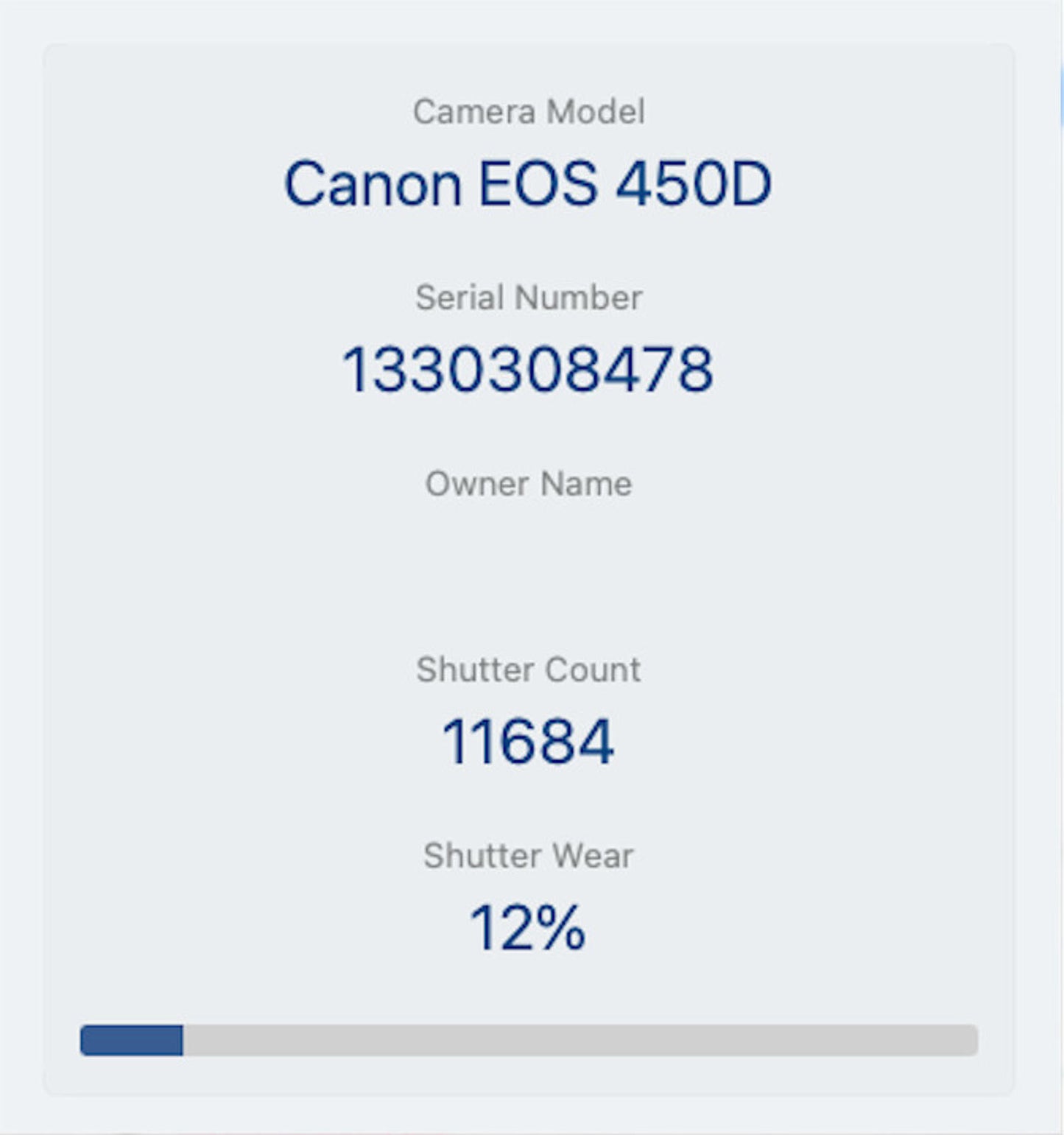Click the gray unfilled portion of wear bar
This screenshot has width=1064, height=1135.
[x=574, y=1040]
